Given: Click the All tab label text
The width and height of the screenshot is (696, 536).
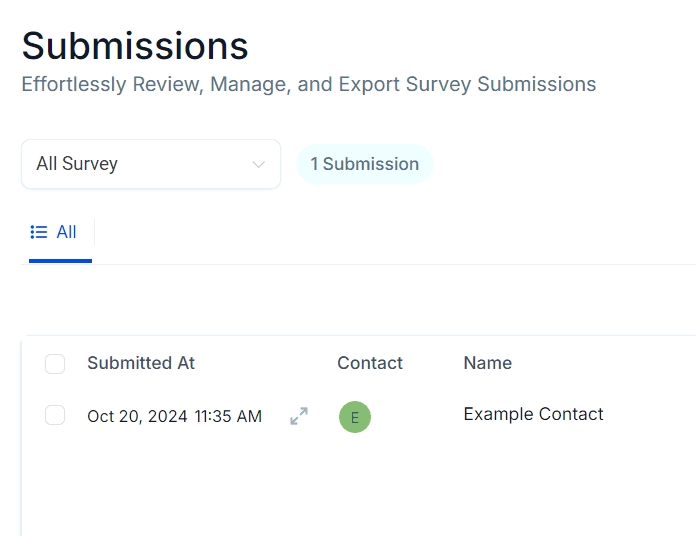Looking at the screenshot, I should [x=66, y=232].
